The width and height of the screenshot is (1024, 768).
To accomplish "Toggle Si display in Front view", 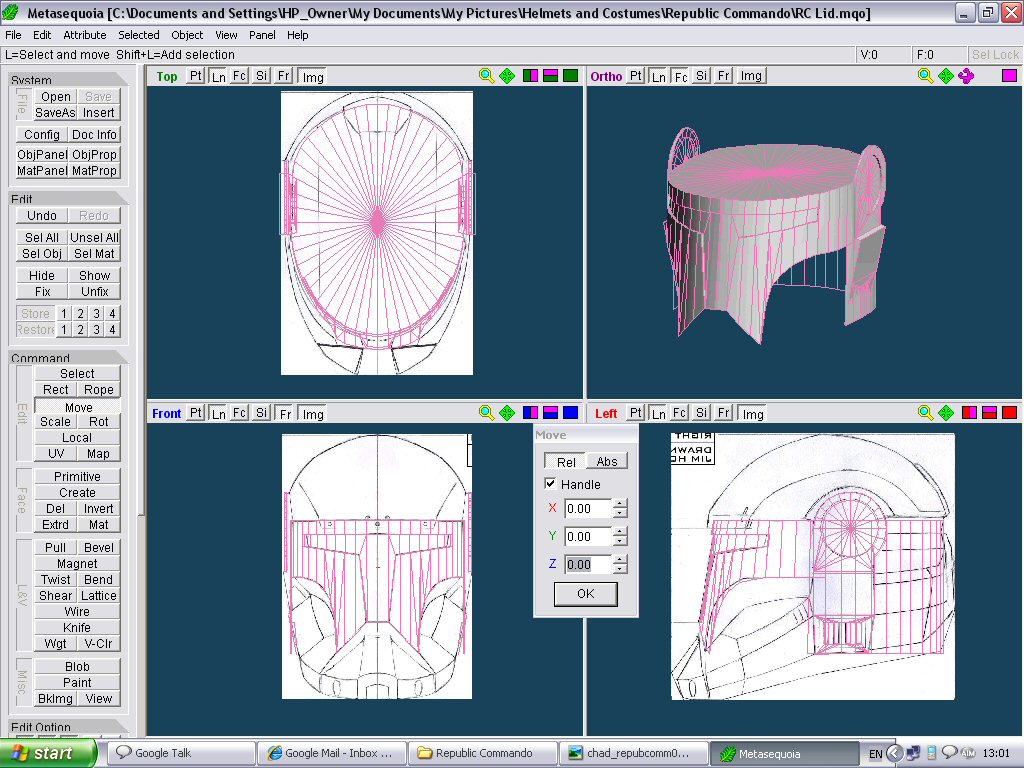I will point(262,413).
